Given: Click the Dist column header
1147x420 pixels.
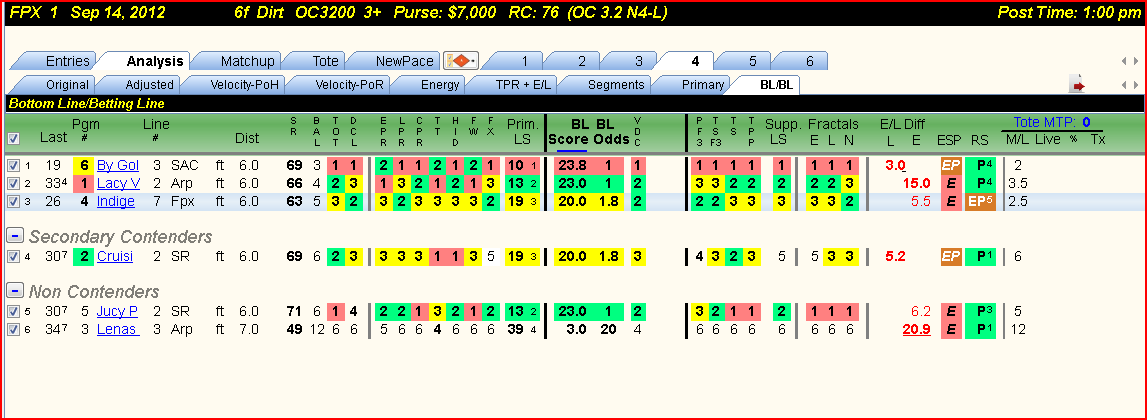Looking at the screenshot, I should [x=247, y=138].
